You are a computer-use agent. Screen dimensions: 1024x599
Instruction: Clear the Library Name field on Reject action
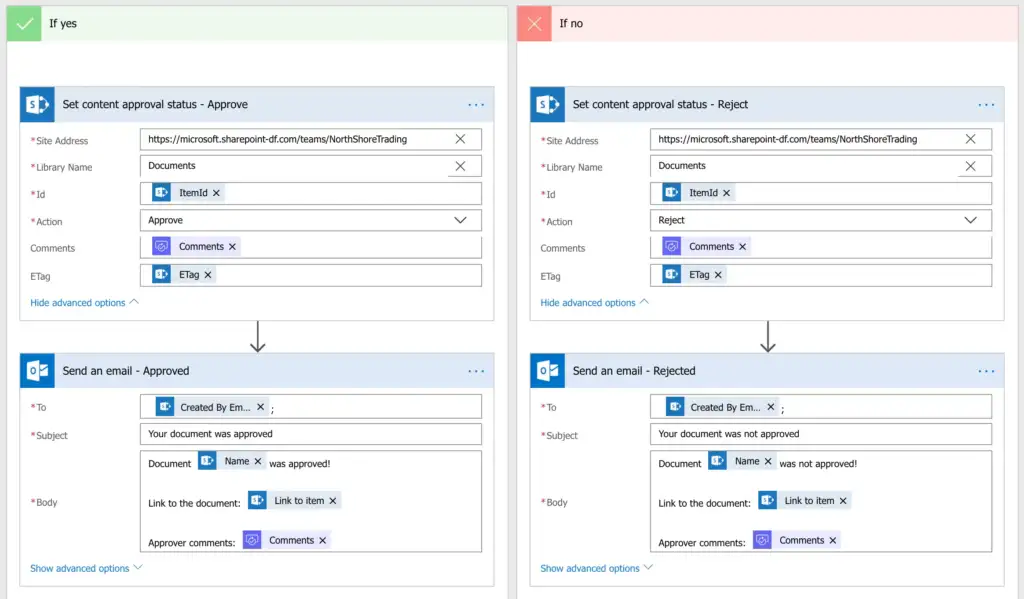(x=971, y=166)
